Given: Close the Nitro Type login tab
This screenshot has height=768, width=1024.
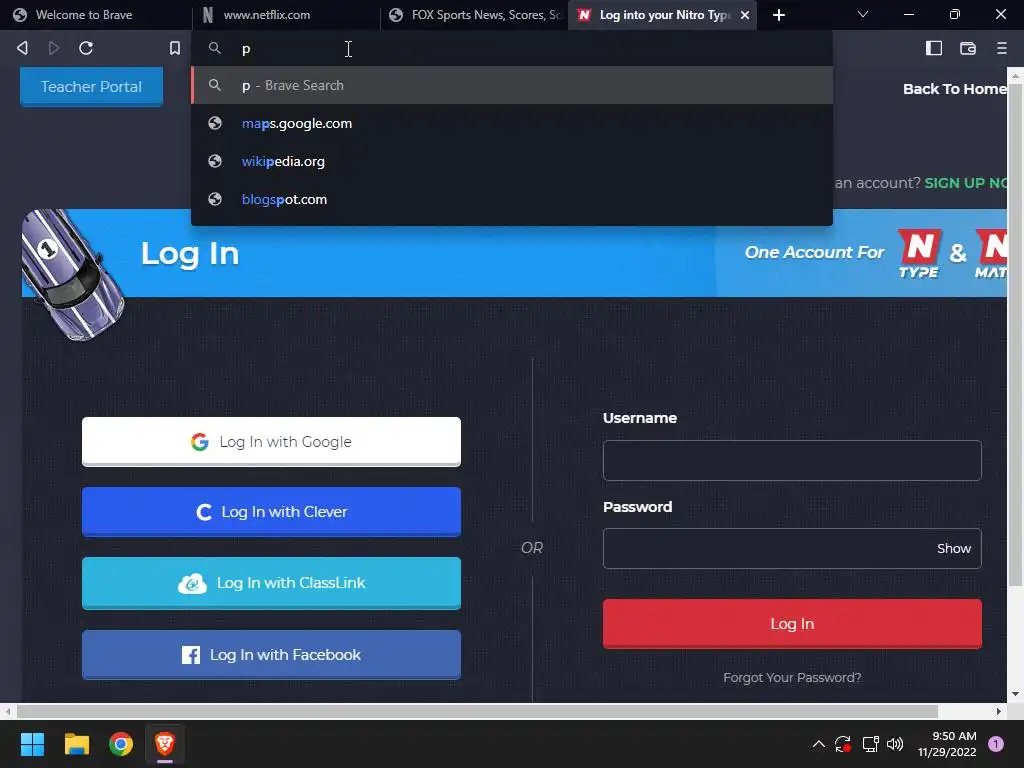Looking at the screenshot, I should click(x=744, y=14).
